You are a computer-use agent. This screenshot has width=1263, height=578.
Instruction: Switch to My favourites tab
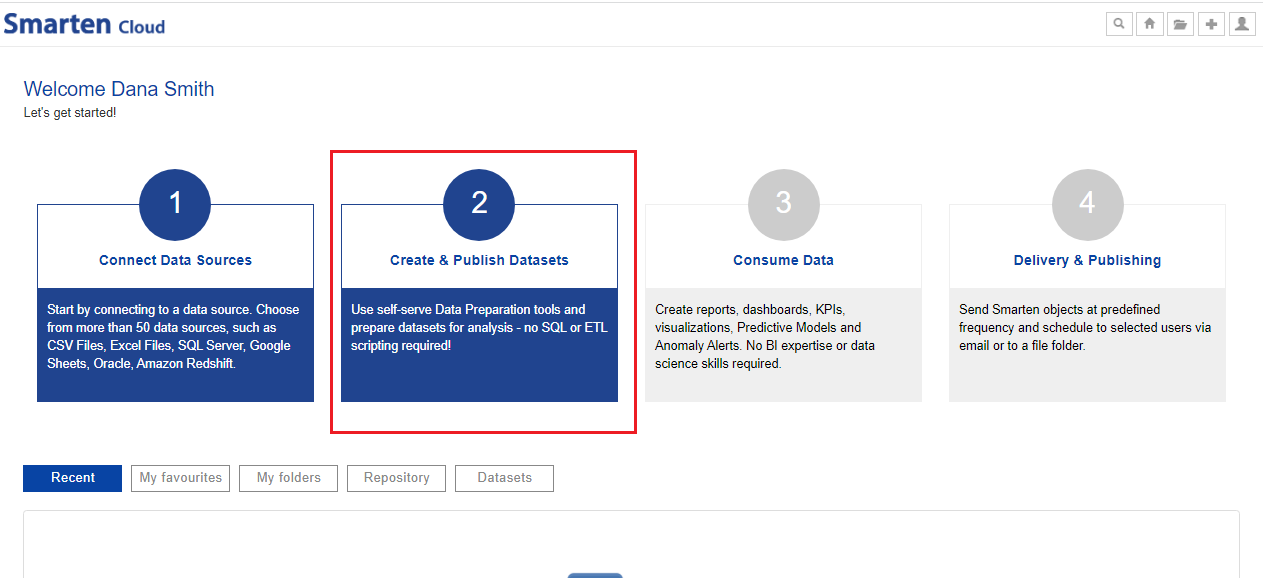[x=180, y=478]
